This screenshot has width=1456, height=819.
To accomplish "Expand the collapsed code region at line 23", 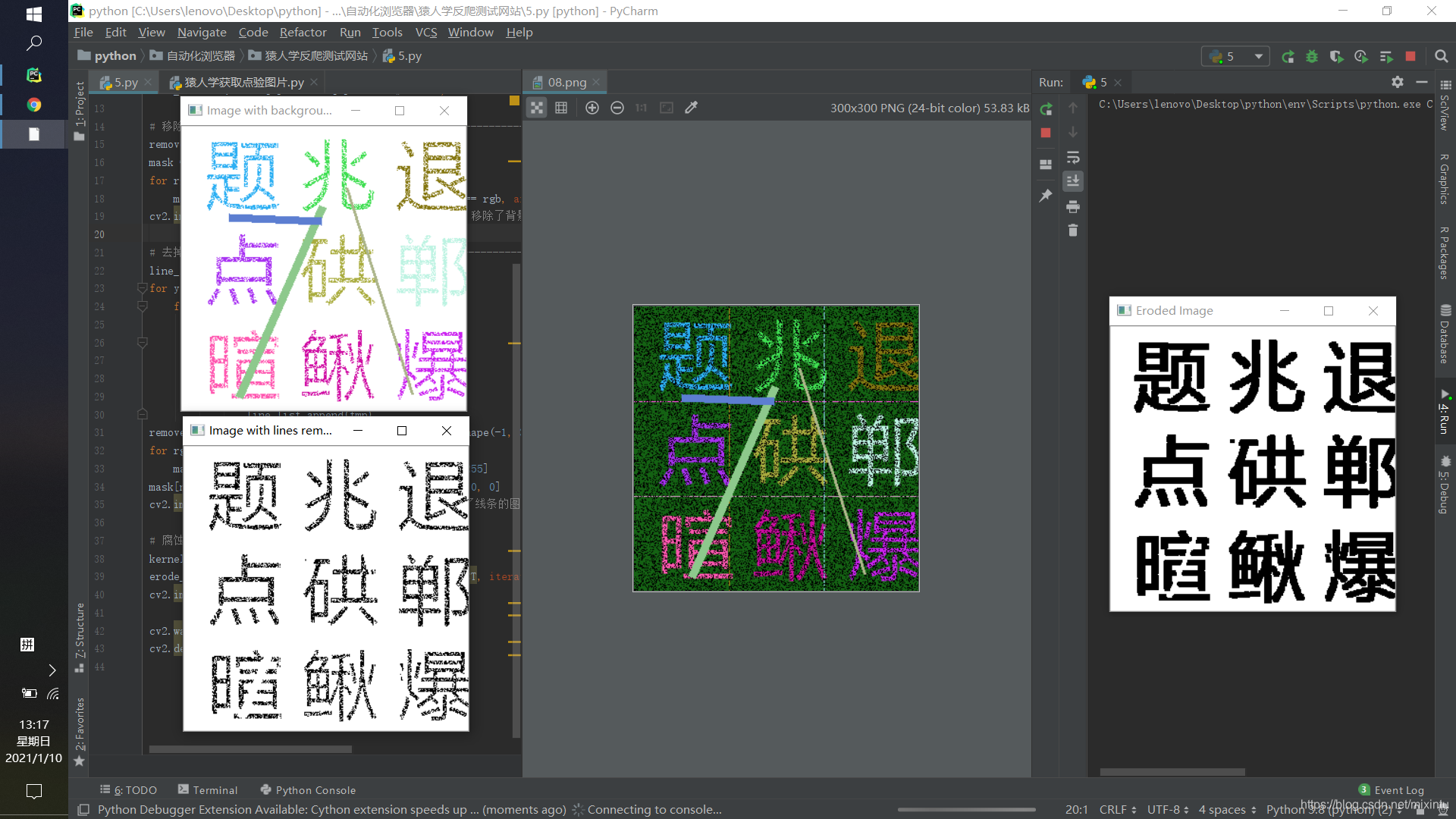I will [142, 288].
